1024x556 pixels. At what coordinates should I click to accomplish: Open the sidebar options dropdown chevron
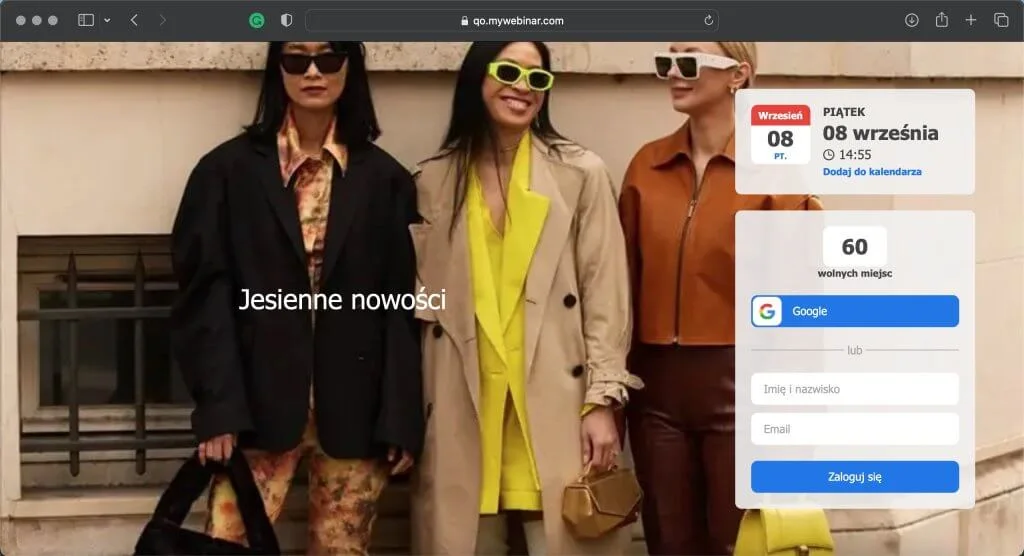click(x=107, y=20)
